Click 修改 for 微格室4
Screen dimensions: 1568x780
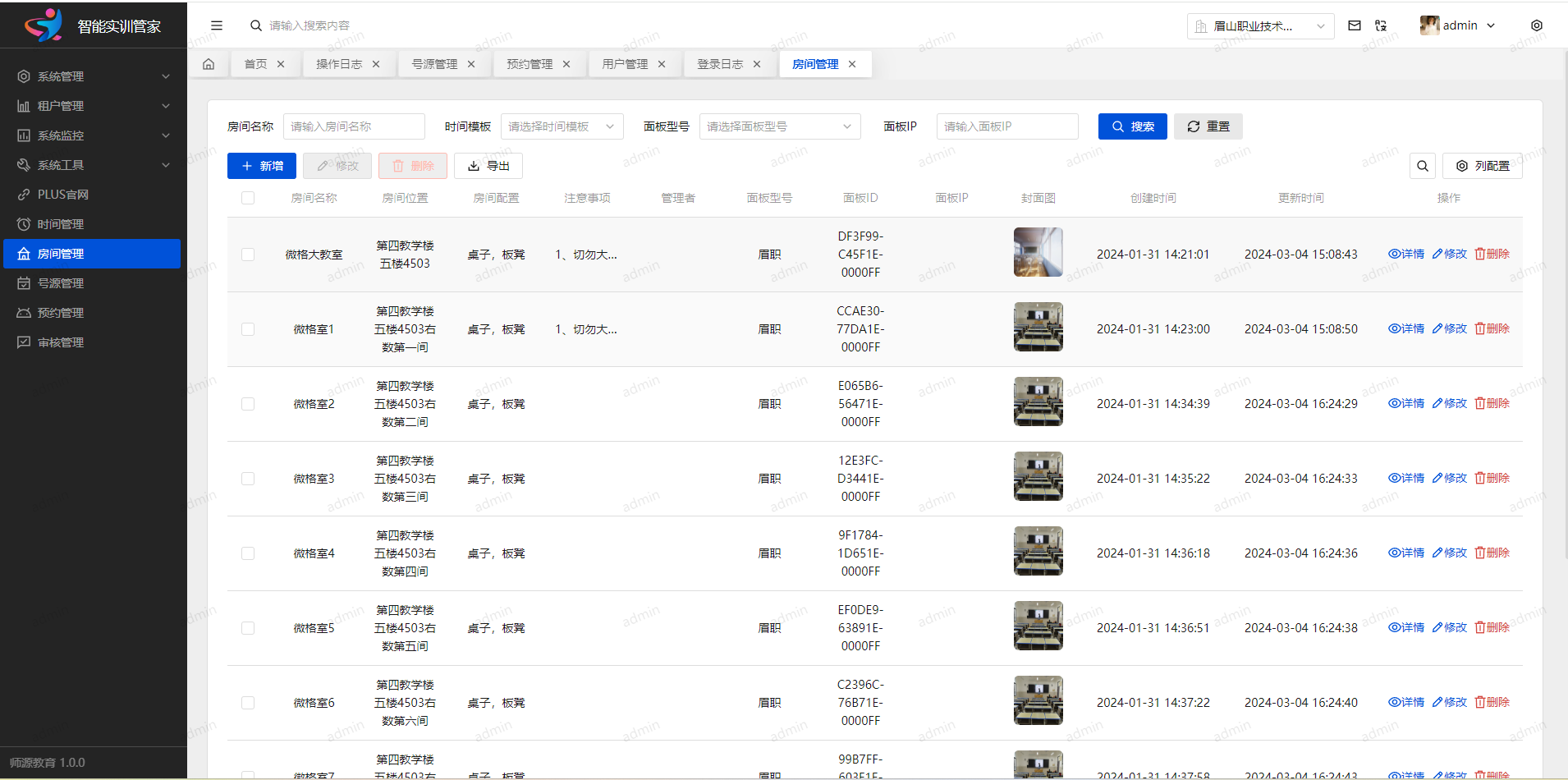pos(1450,553)
